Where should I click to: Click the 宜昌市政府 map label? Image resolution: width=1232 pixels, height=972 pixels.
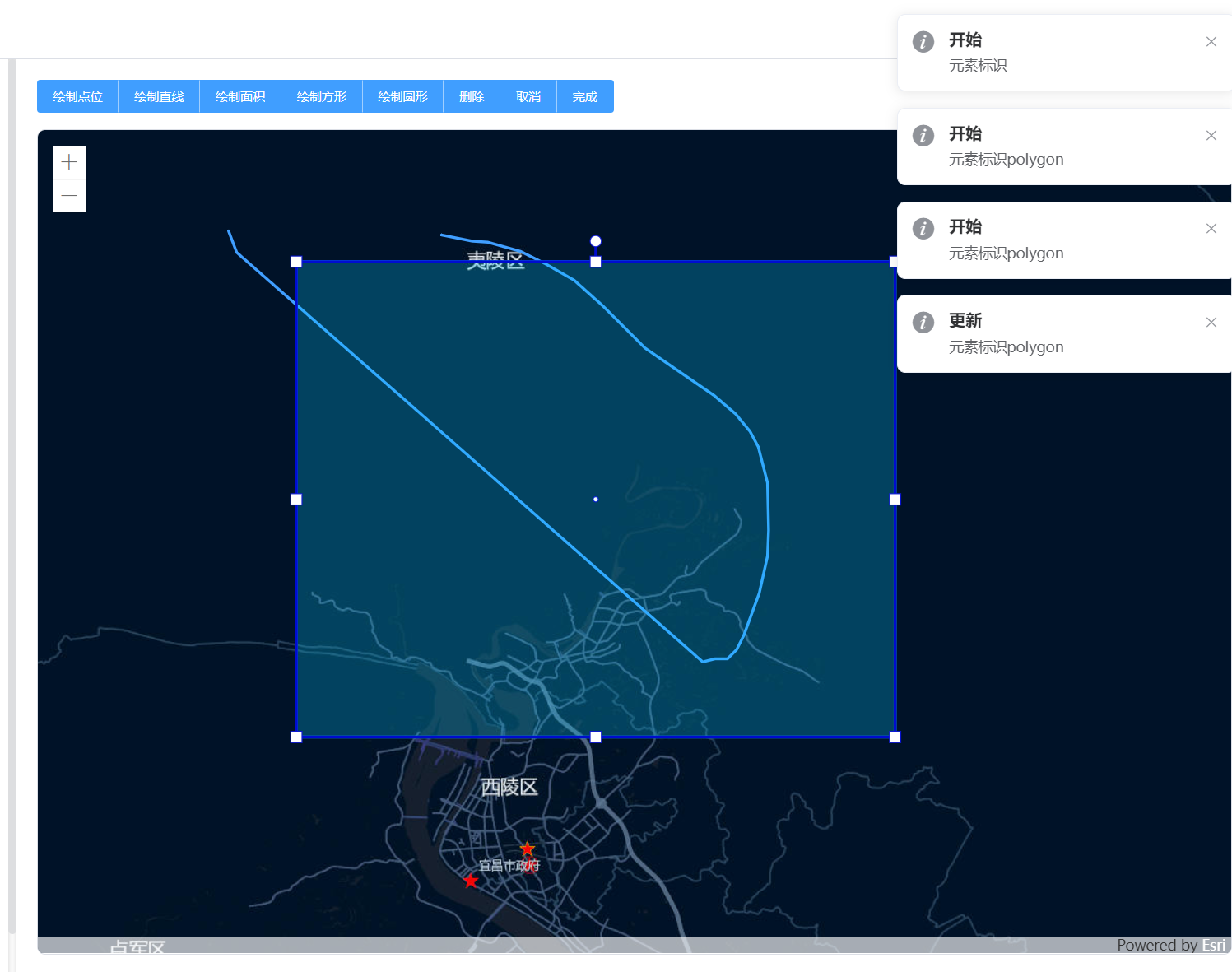(x=509, y=866)
